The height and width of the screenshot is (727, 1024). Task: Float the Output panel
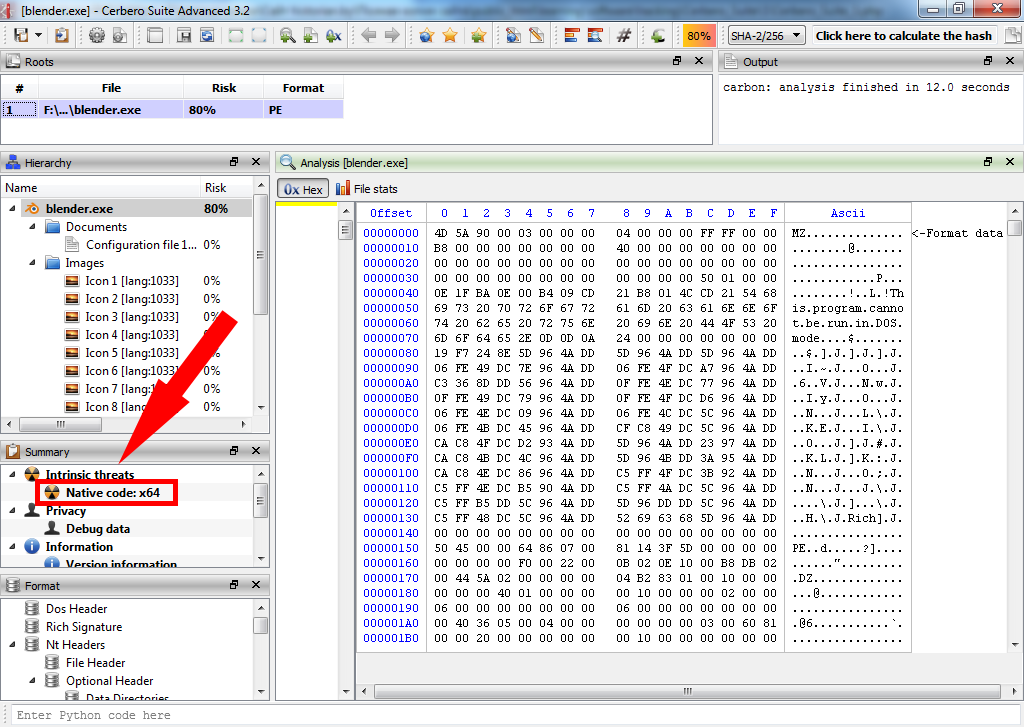[x=986, y=62]
